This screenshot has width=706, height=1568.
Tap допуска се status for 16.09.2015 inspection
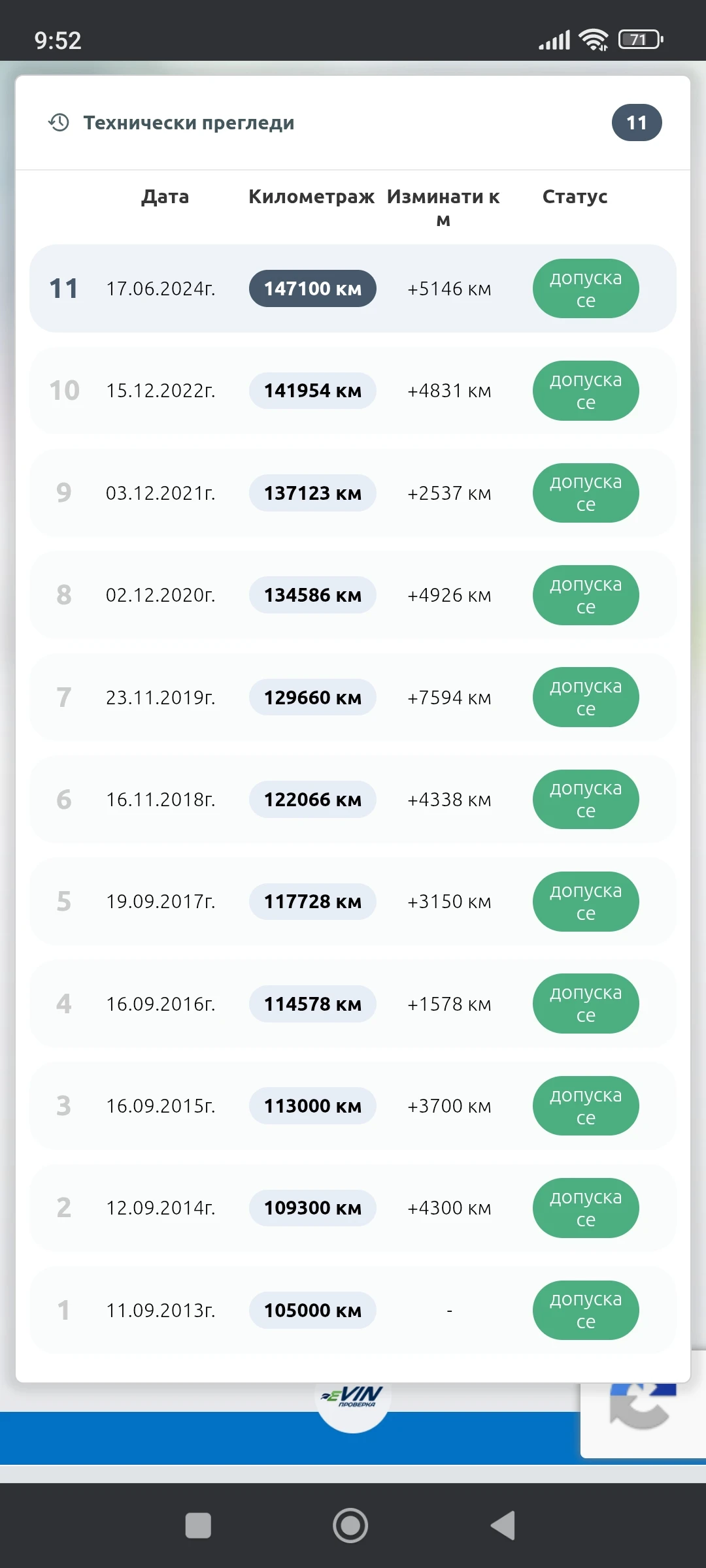click(585, 1106)
